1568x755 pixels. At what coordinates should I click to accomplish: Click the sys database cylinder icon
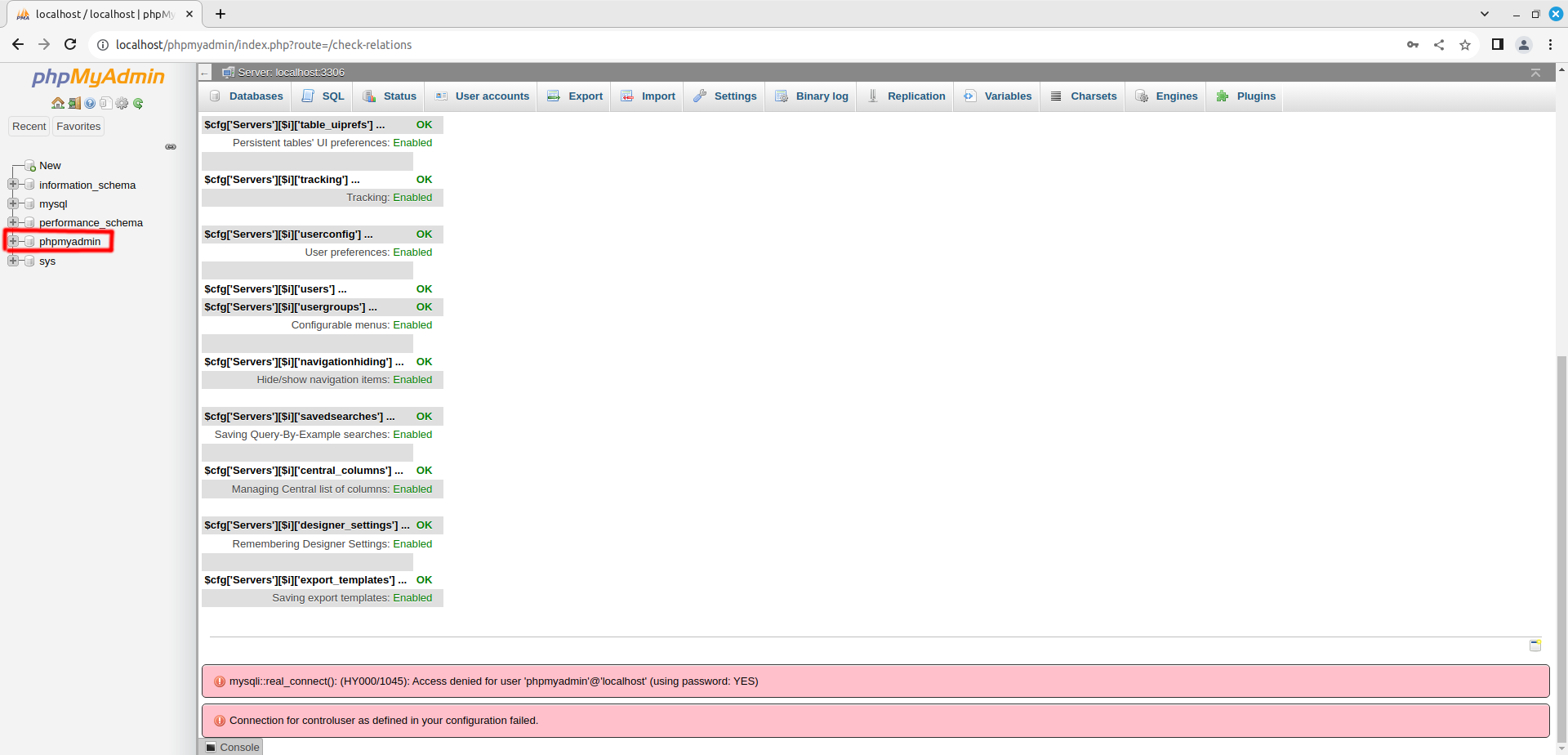29,261
